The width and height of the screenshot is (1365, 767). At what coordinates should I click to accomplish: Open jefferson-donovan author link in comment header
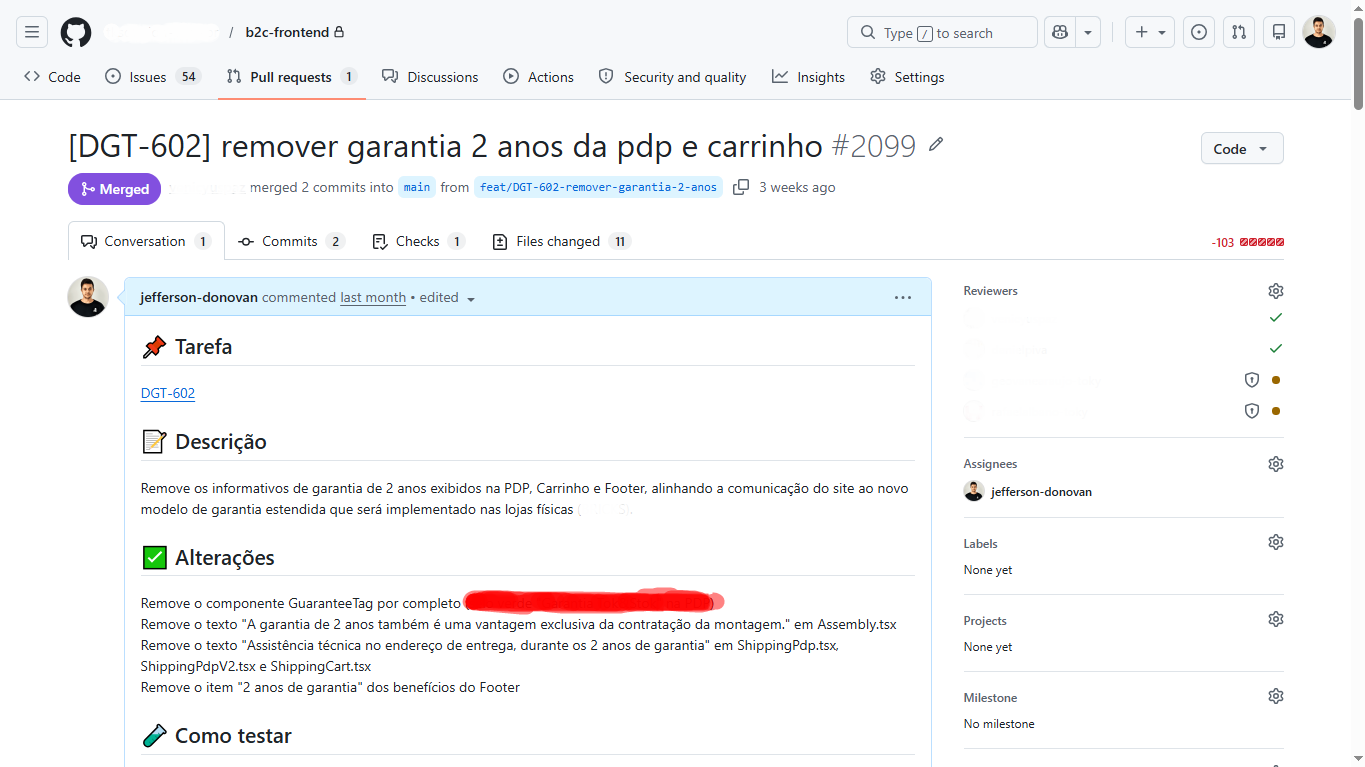[199, 297]
